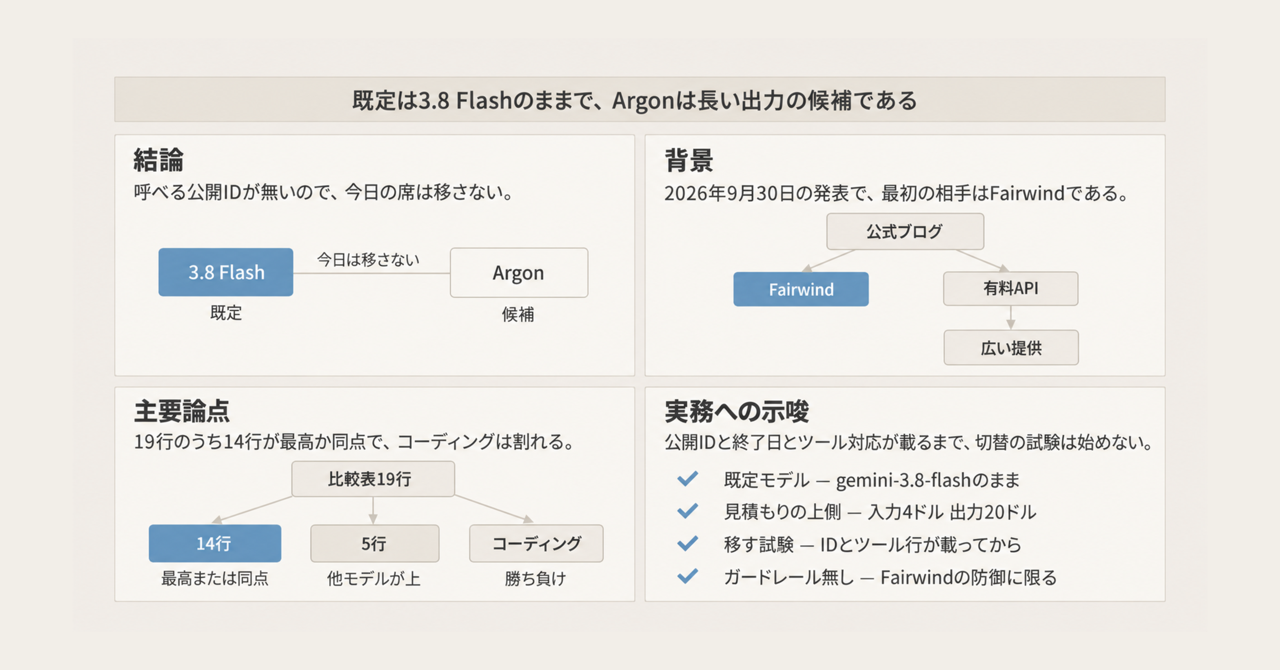Viewport: 1280px width, 670px height.
Task: Click the sentence starting 2026年9月30日の発表で
Action: click(x=897, y=194)
